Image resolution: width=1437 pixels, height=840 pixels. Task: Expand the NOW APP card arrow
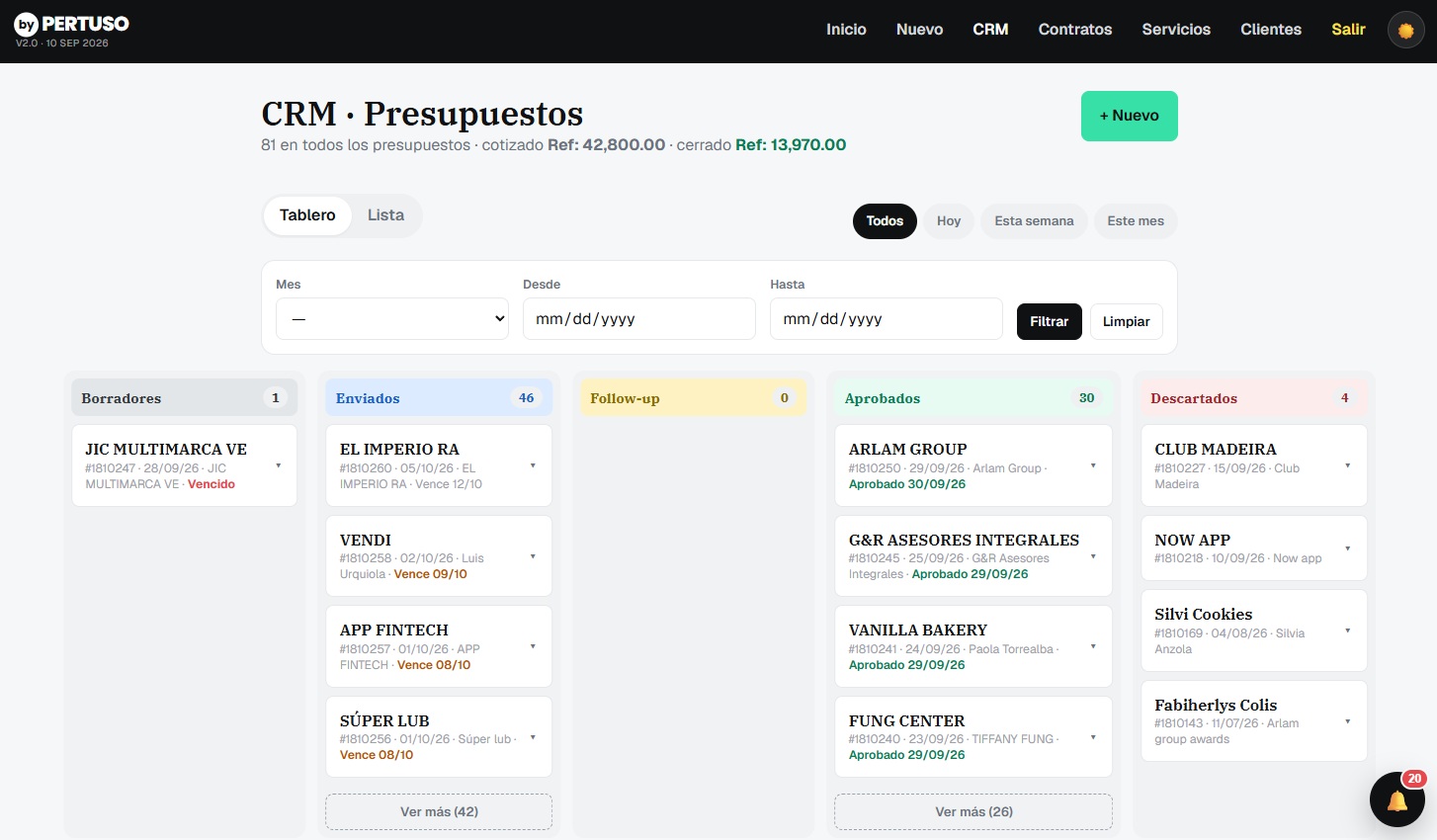pos(1348,548)
